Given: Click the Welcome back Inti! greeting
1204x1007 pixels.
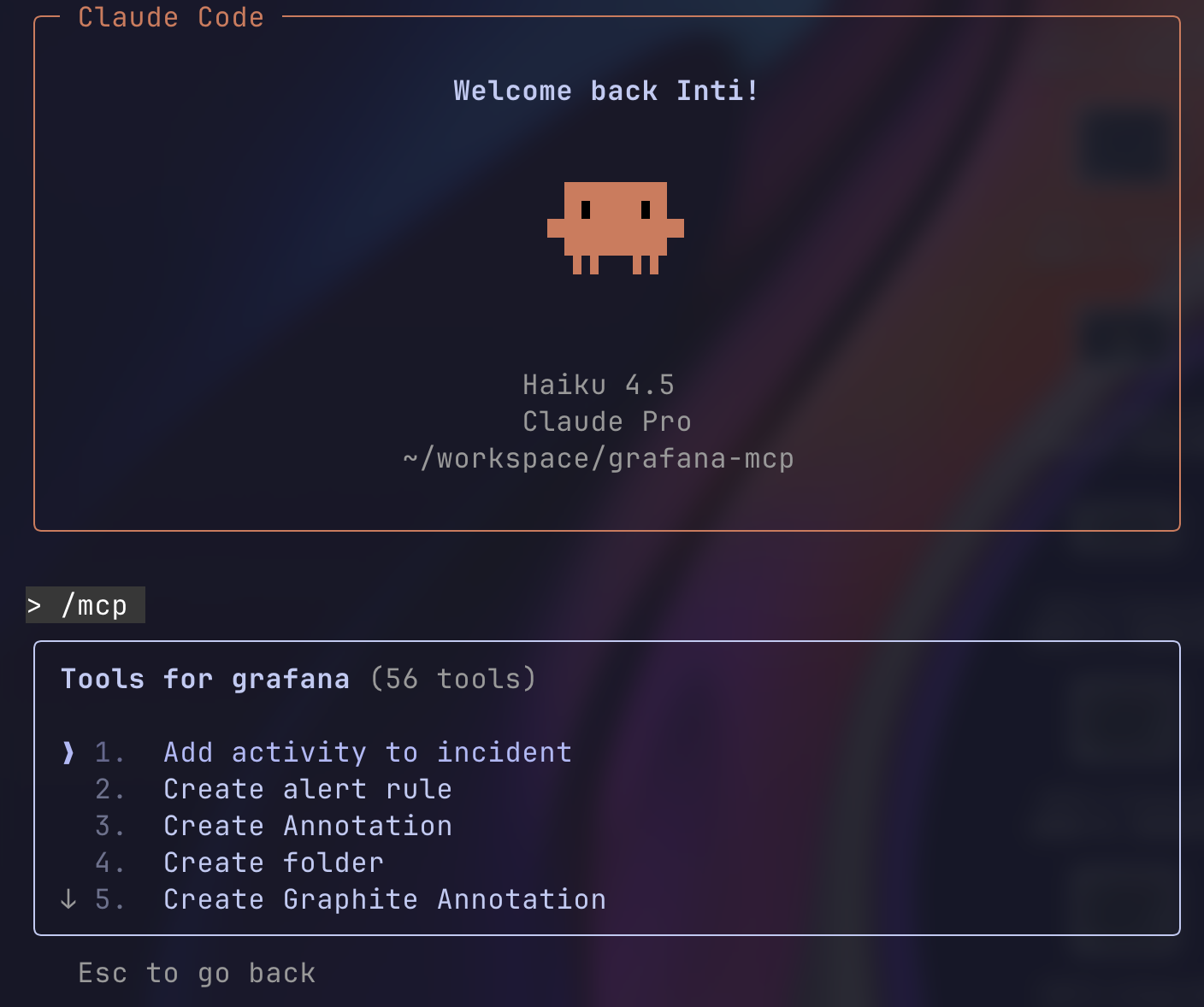Looking at the screenshot, I should (606, 91).
